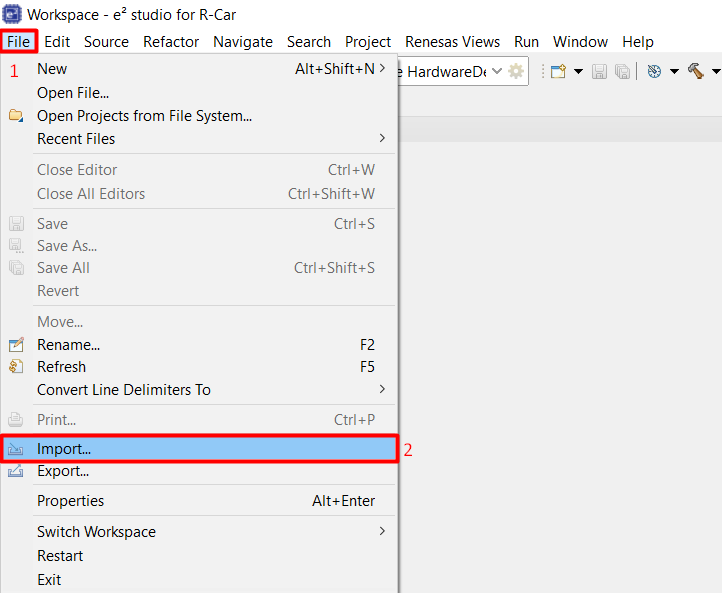Click the build configuration toolbar icon

point(654,71)
